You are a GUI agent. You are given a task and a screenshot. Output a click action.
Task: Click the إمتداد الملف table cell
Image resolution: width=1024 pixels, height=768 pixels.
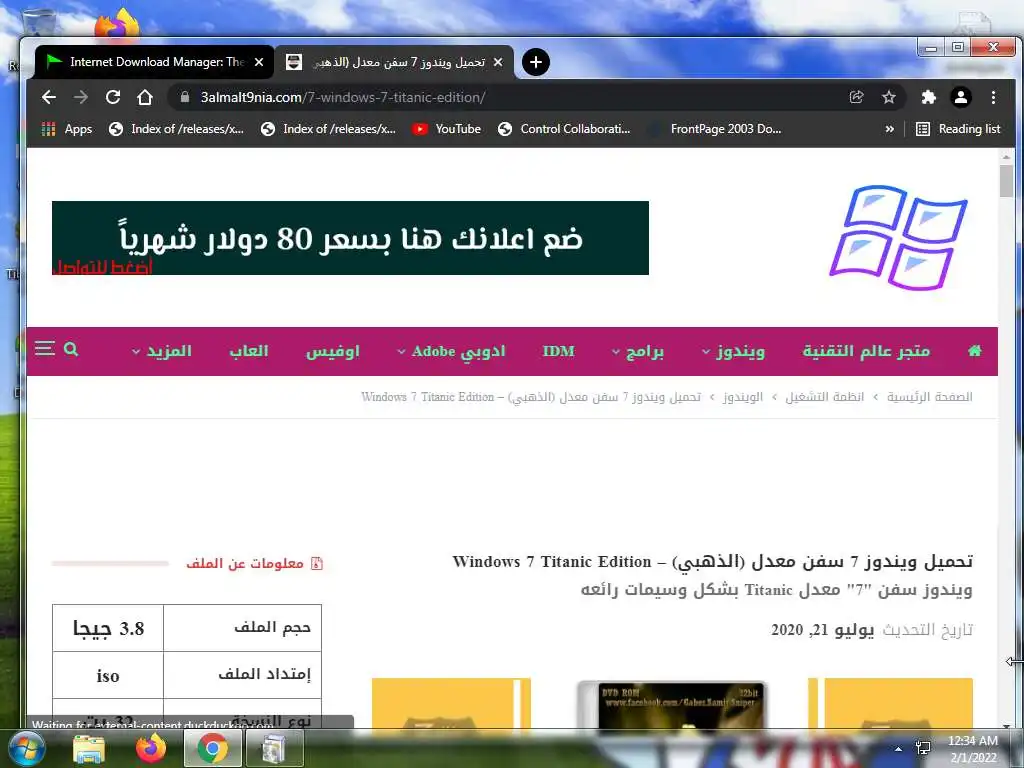point(242,675)
